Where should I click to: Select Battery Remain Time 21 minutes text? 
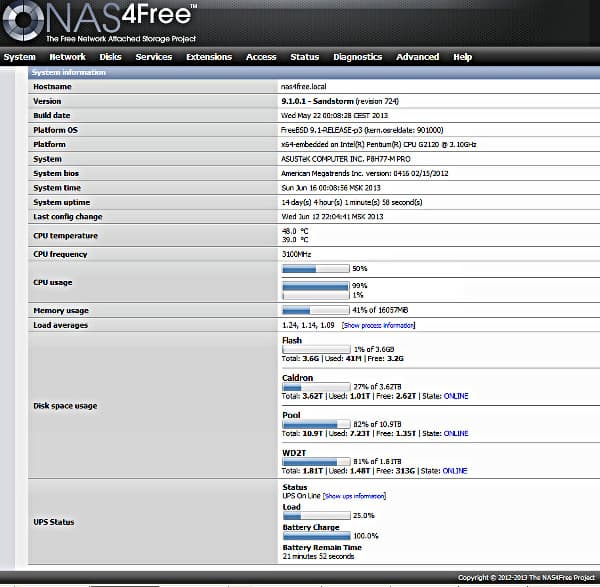click(x=318, y=556)
